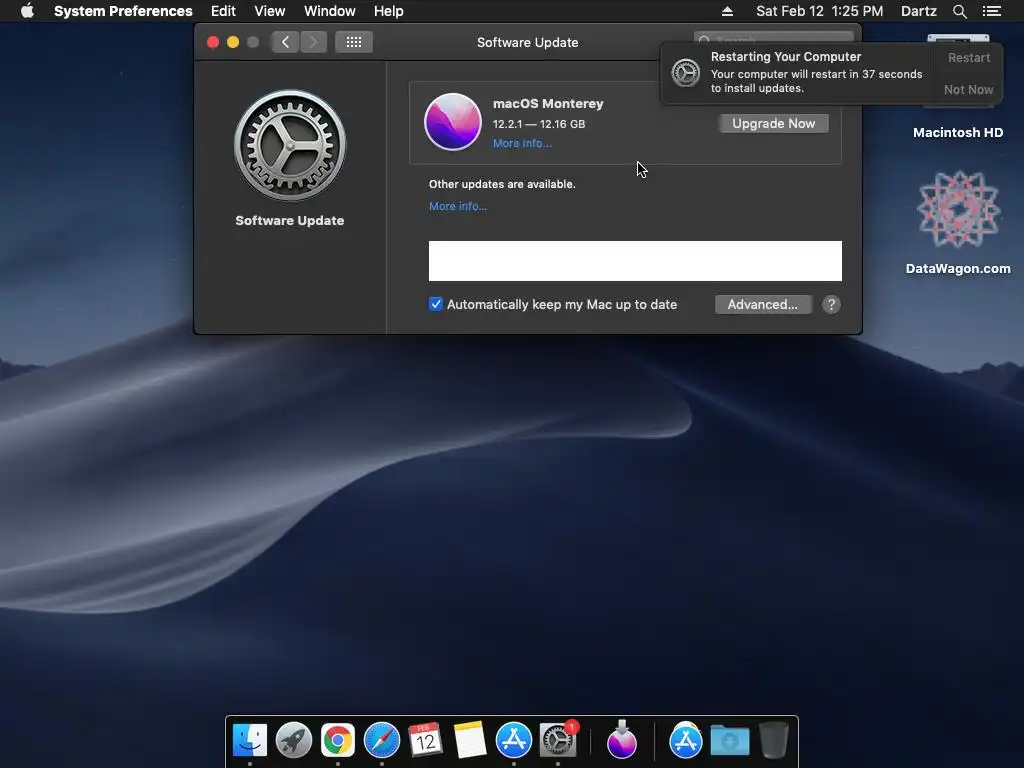This screenshot has width=1024, height=768.
Task: Open Notification Center list icon
Action: click(x=991, y=11)
